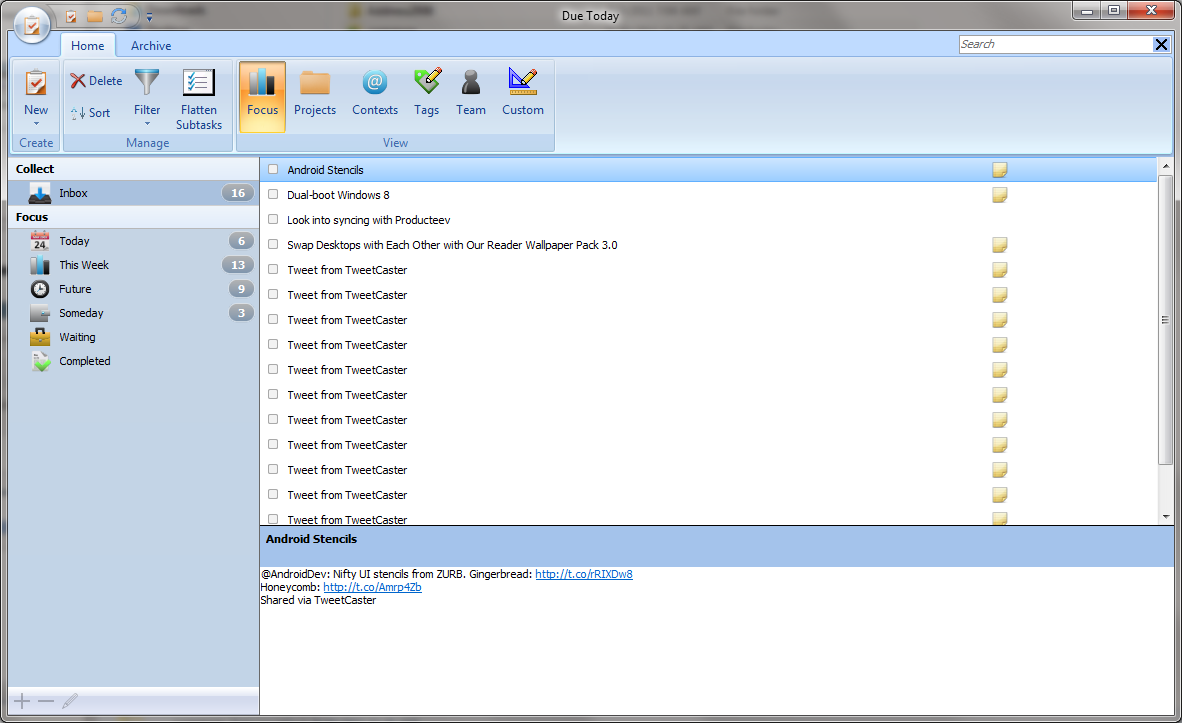
Task: Check off the Android Stencils task
Action: [x=273, y=170]
